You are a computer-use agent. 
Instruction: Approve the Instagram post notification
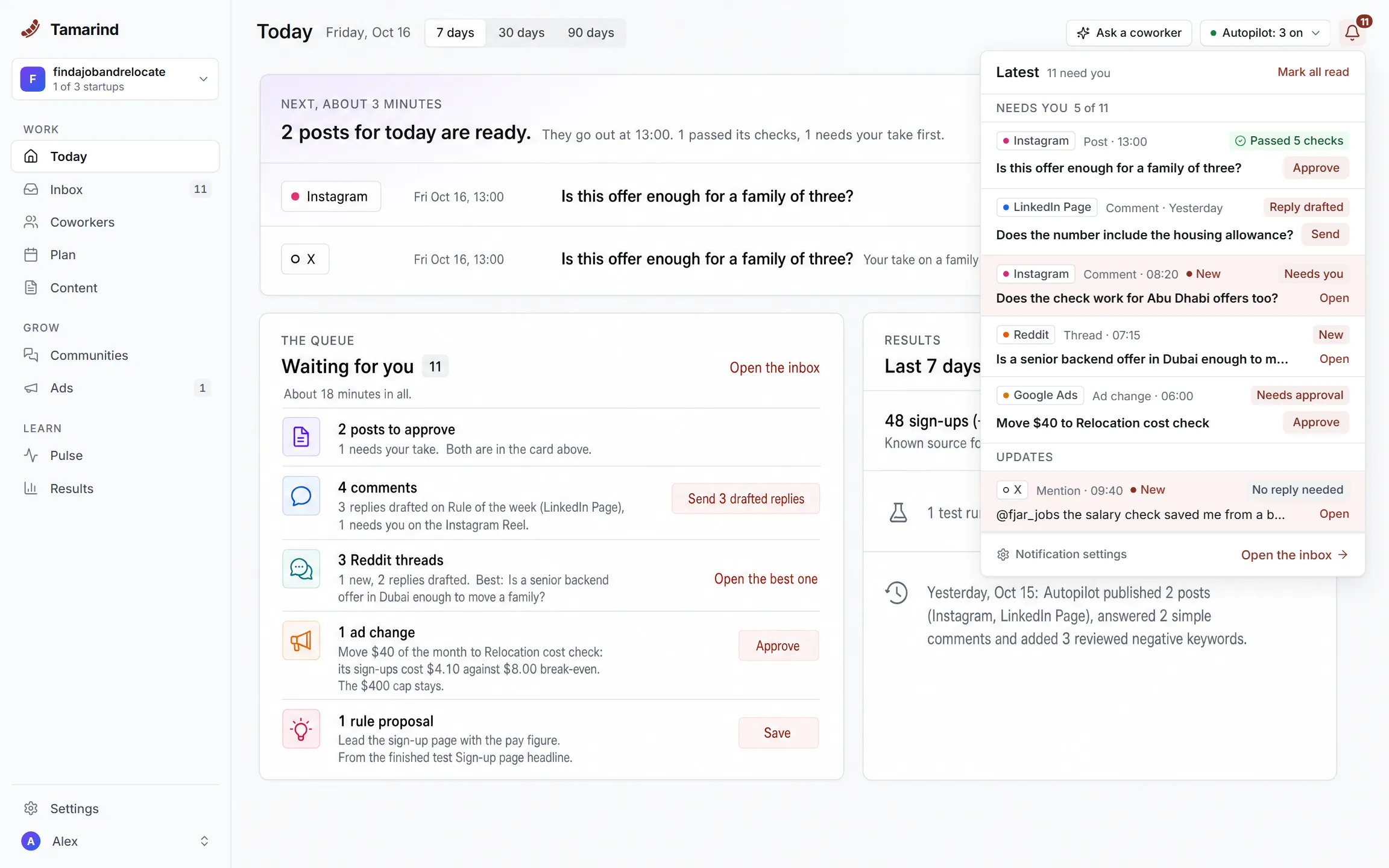point(1316,168)
